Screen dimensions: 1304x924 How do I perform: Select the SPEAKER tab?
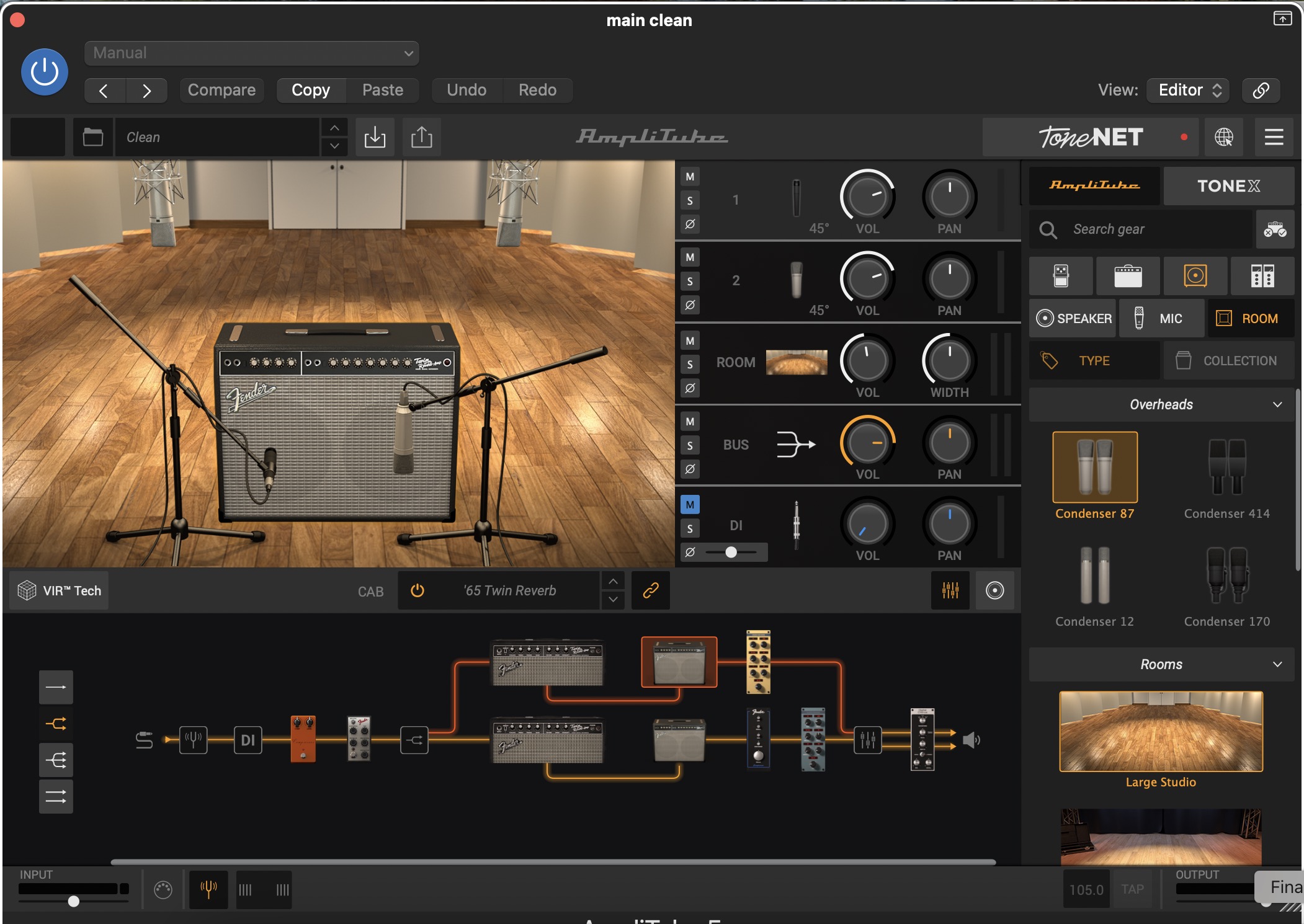[1073, 319]
